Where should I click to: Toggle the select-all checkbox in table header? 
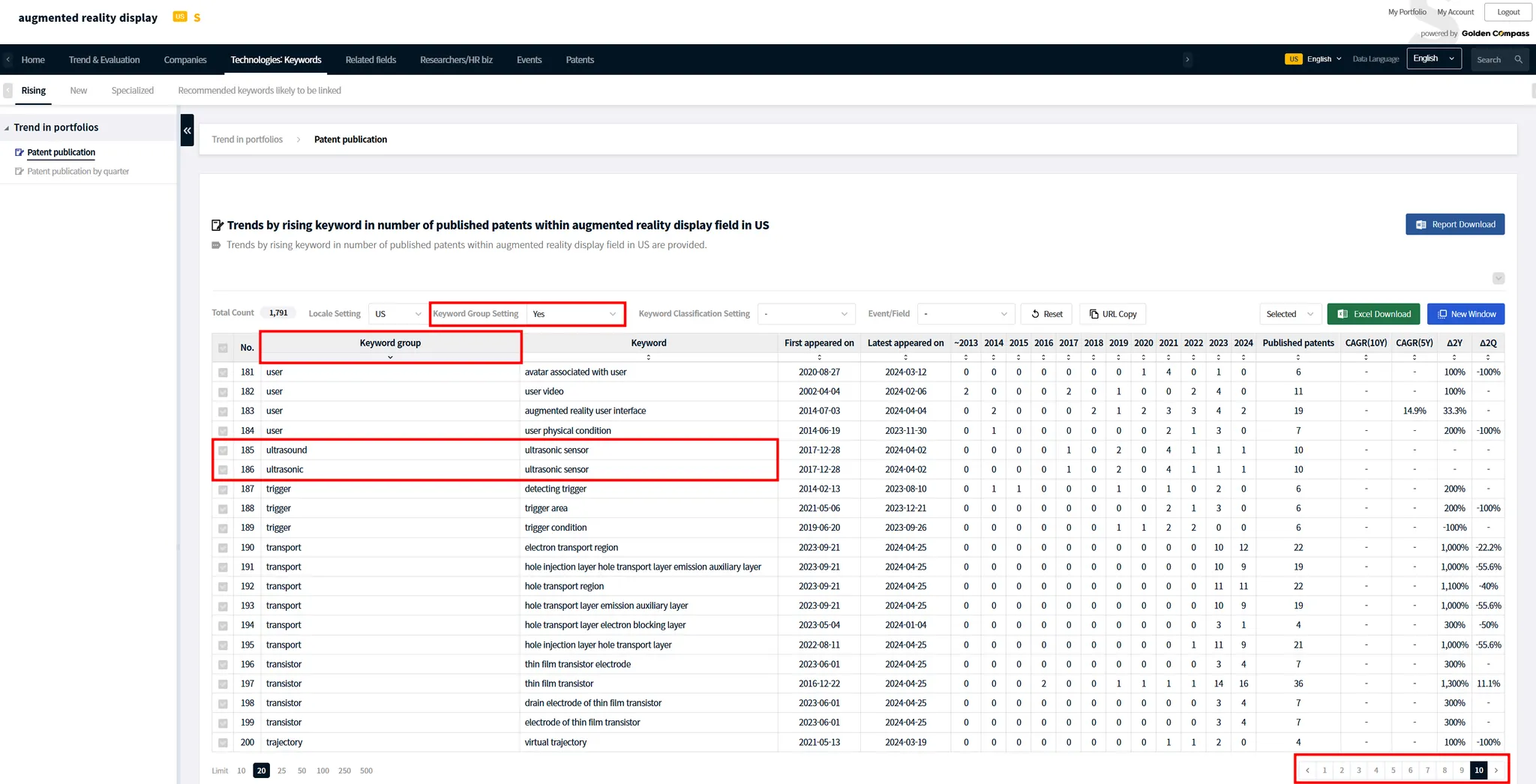[223, 348]
